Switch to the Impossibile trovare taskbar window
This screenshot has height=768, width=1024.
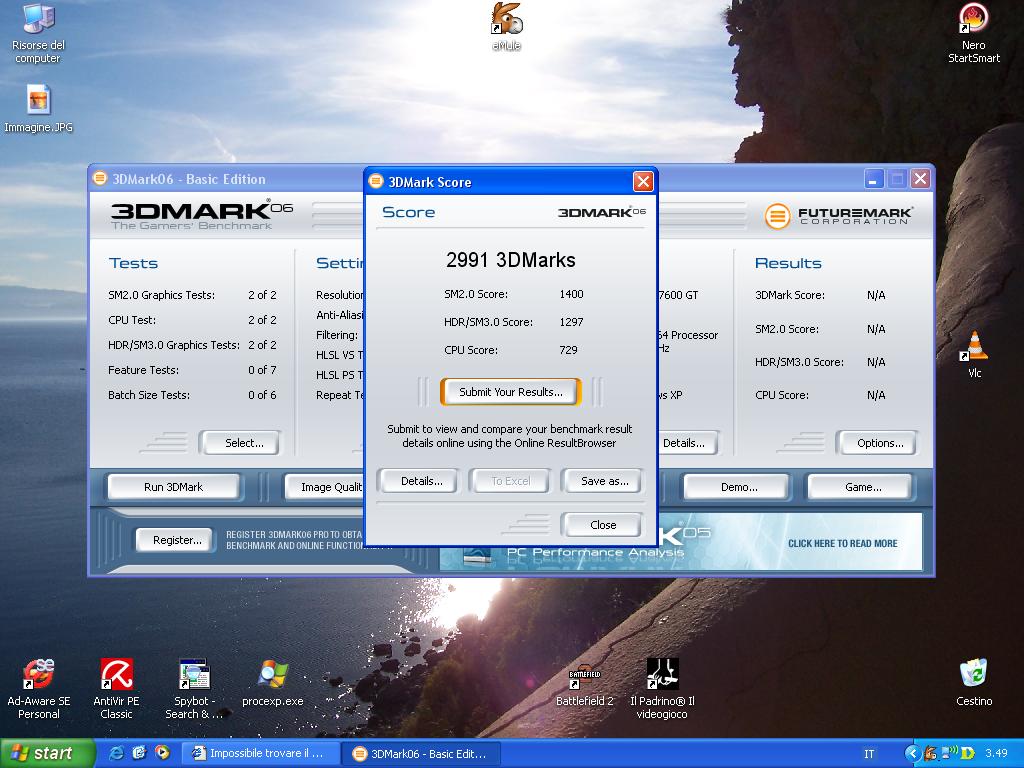259,754
